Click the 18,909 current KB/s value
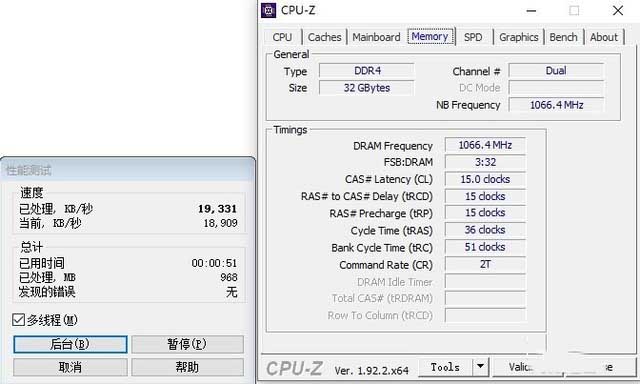The width and height of the screenshot is (640, 384). coord(220,223)
